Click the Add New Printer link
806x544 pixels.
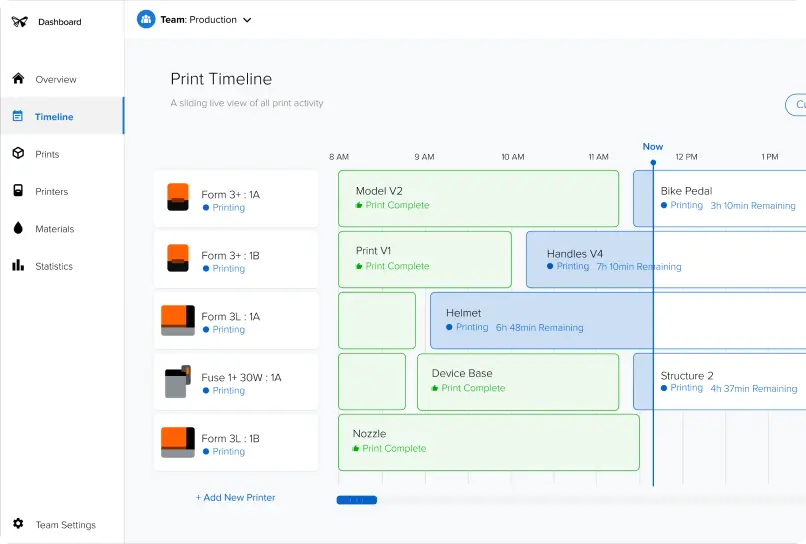pos(235,497)
